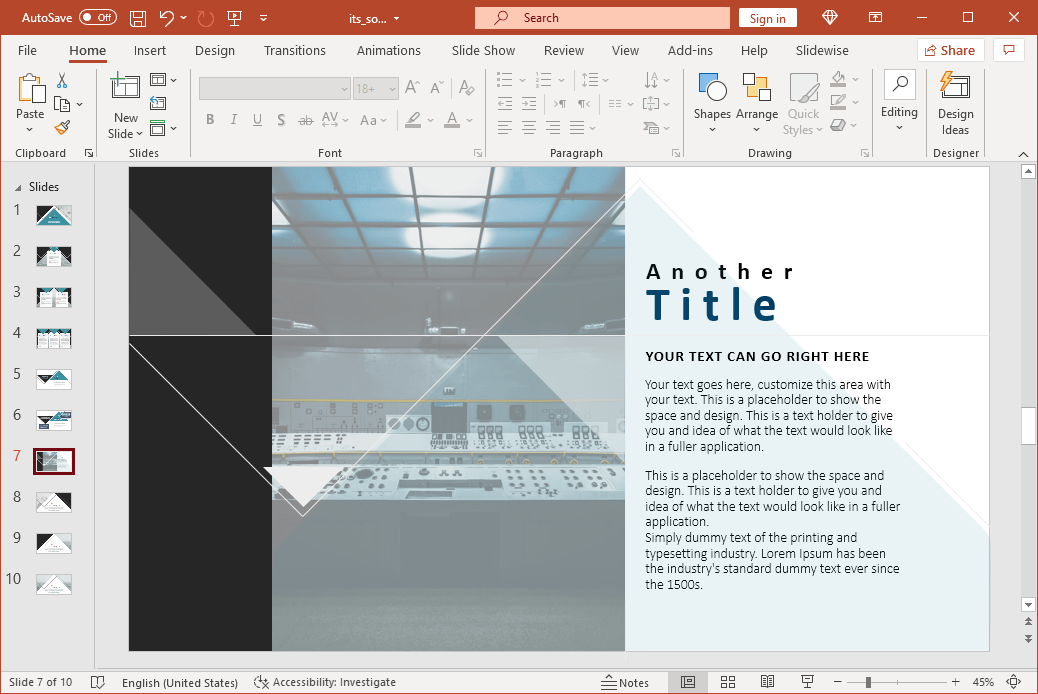Select the Bold formatting icon
The image size is (1038, 694).
coord(209,119)
